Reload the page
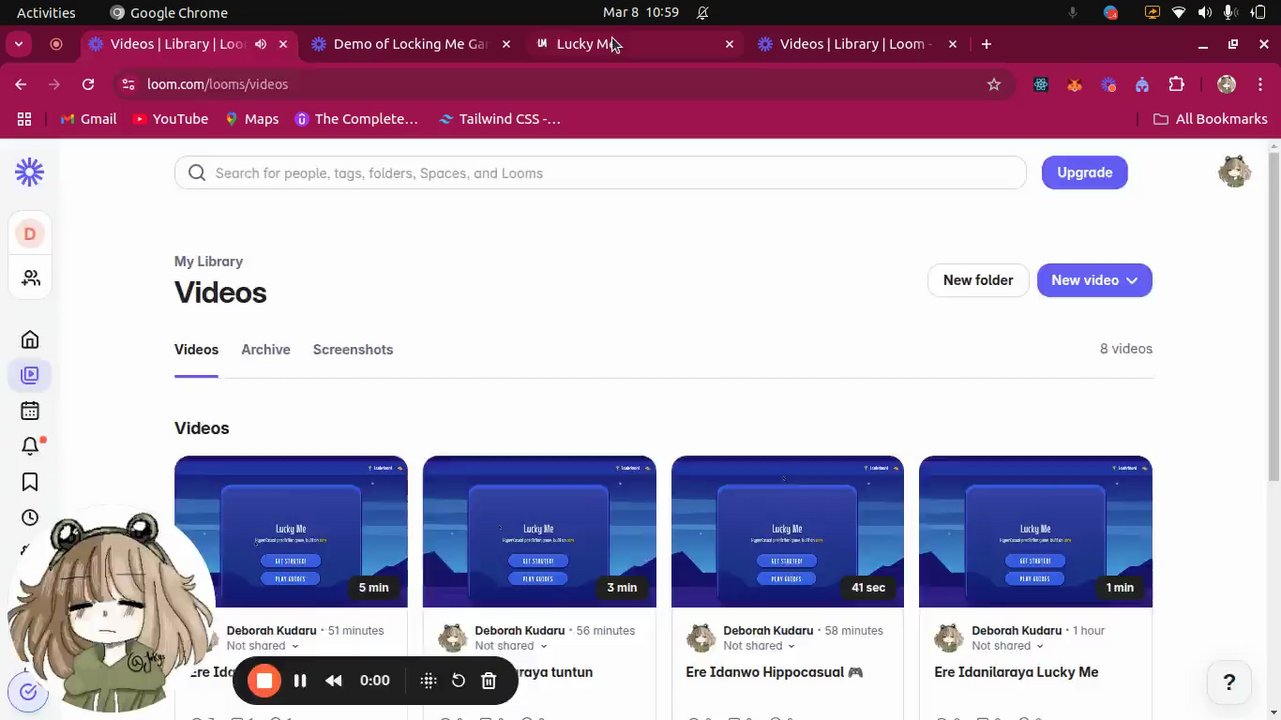The height and width of the screenshot is (720, 1281). coord(88,85)
